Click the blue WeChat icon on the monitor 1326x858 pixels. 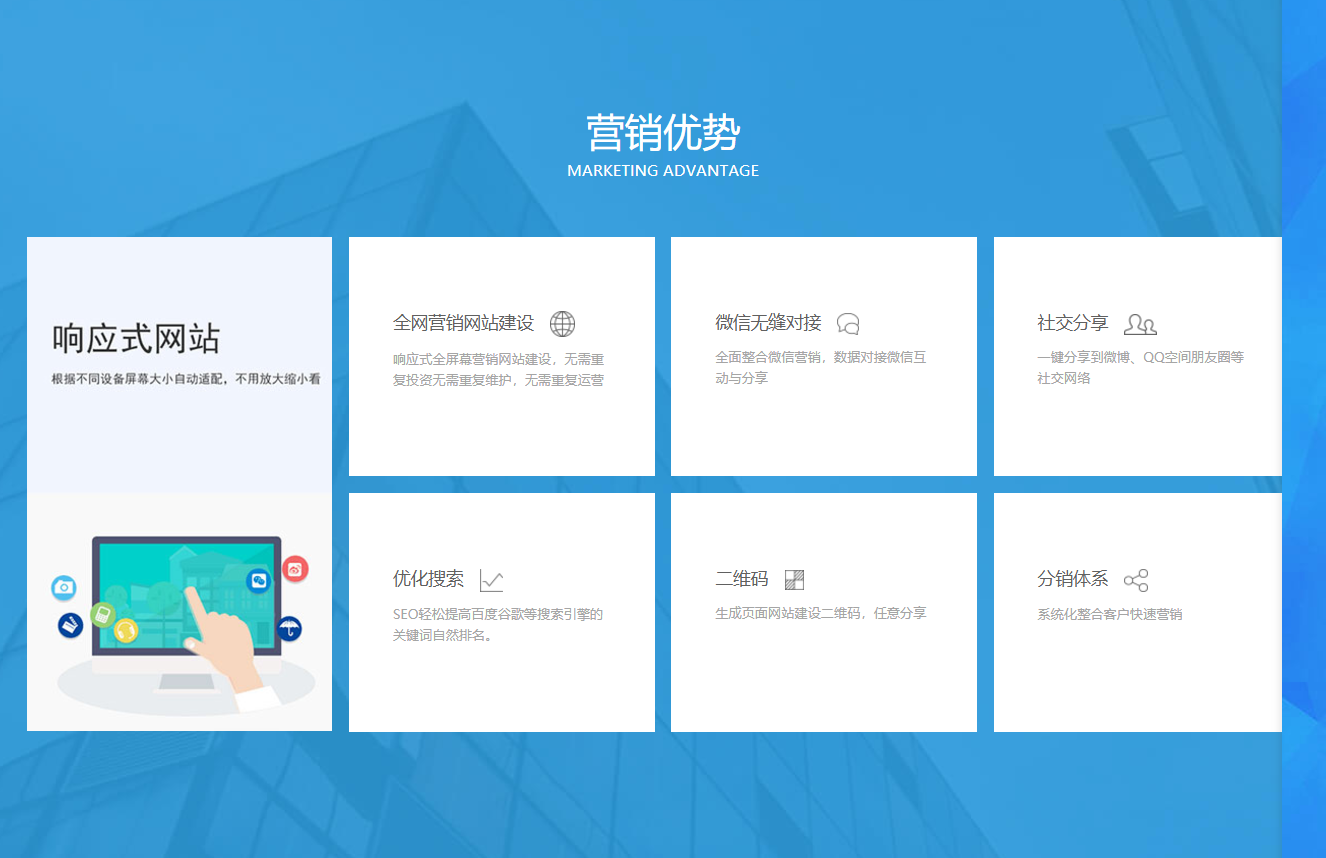(258, 581)
